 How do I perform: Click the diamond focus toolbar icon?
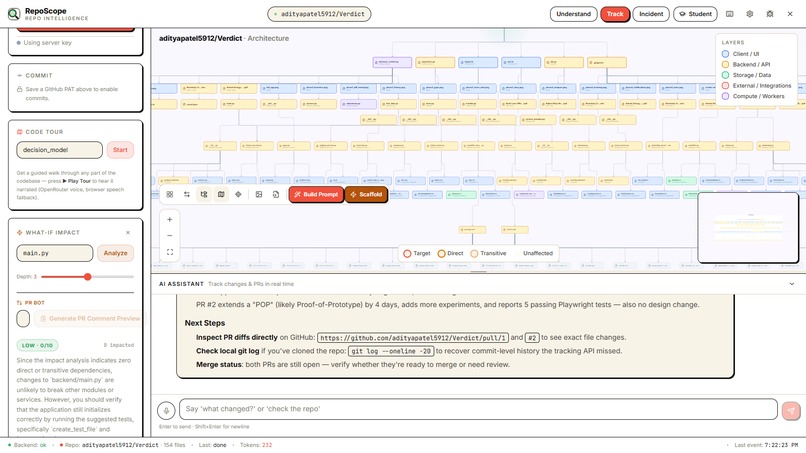click(x=238, y=194)
